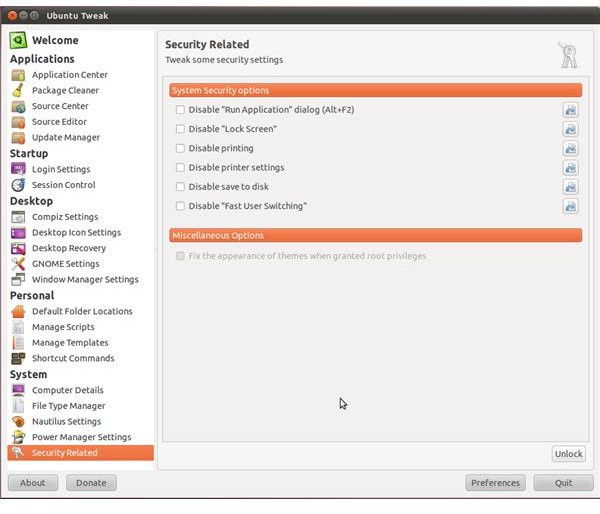Click the System Security options header

coord(375,90)
